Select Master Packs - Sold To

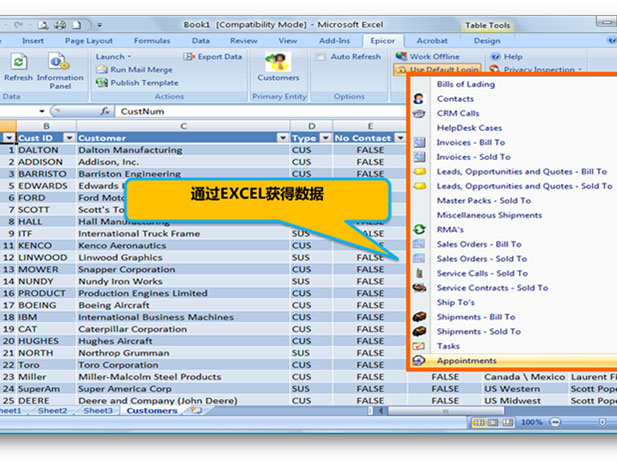484,201
